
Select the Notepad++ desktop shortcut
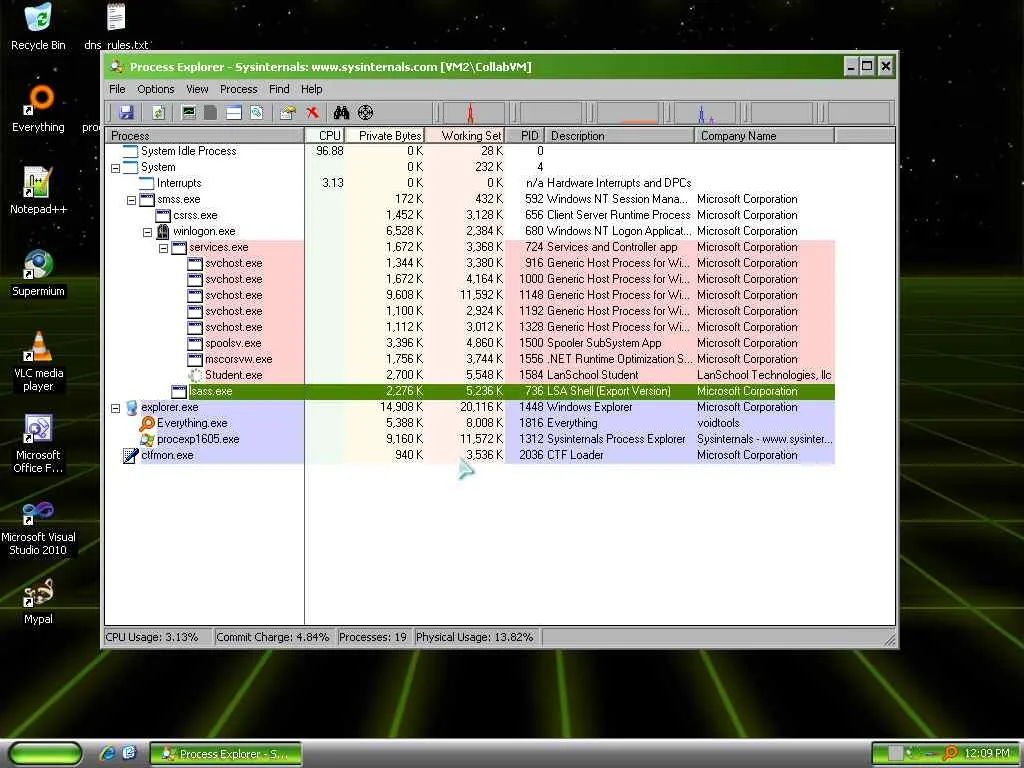38,191
